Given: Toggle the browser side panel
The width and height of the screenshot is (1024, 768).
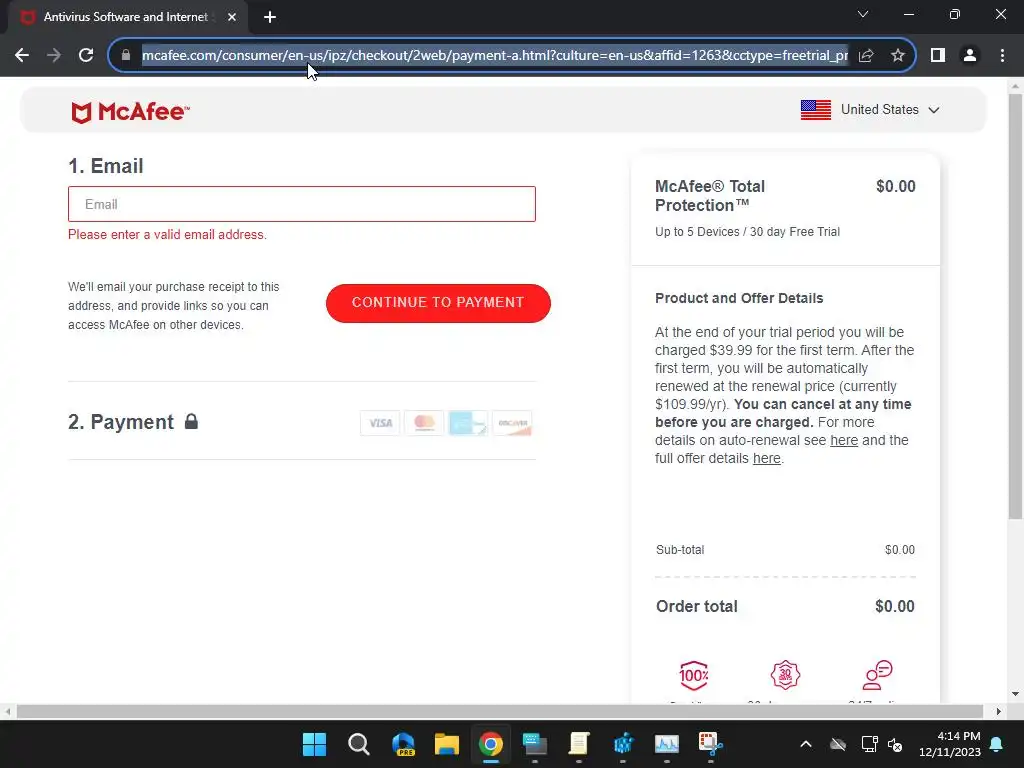Looking at the screenshot, I should coord(938,56).
